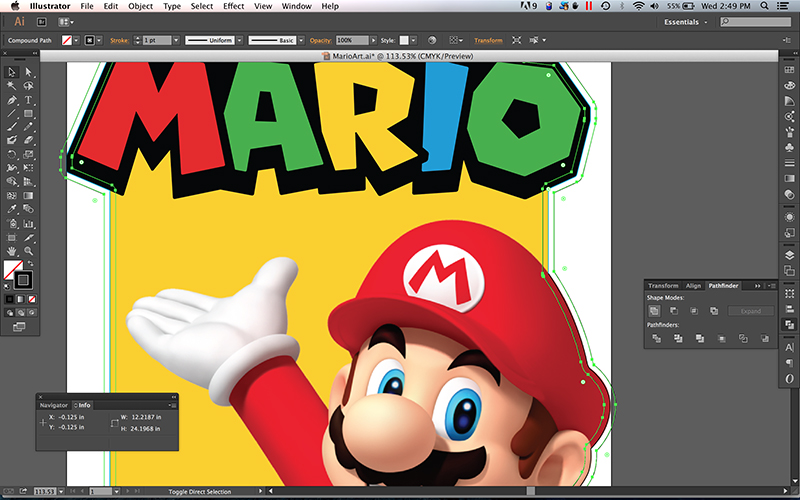Open the Character panel from right dock
800x500 pixels.
(x=789, y=348)
